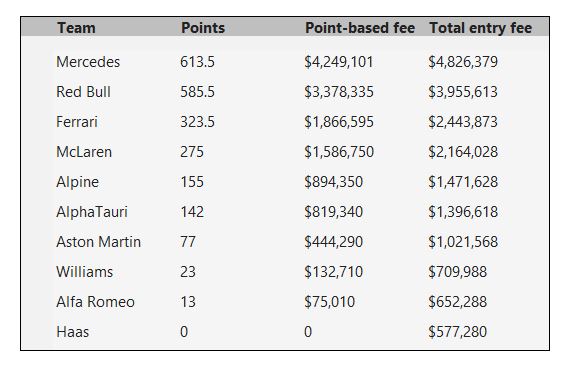Viewport: 567px width, 375px height.
Task: Click the Alpine team name
Action: [x=77, y=182]
